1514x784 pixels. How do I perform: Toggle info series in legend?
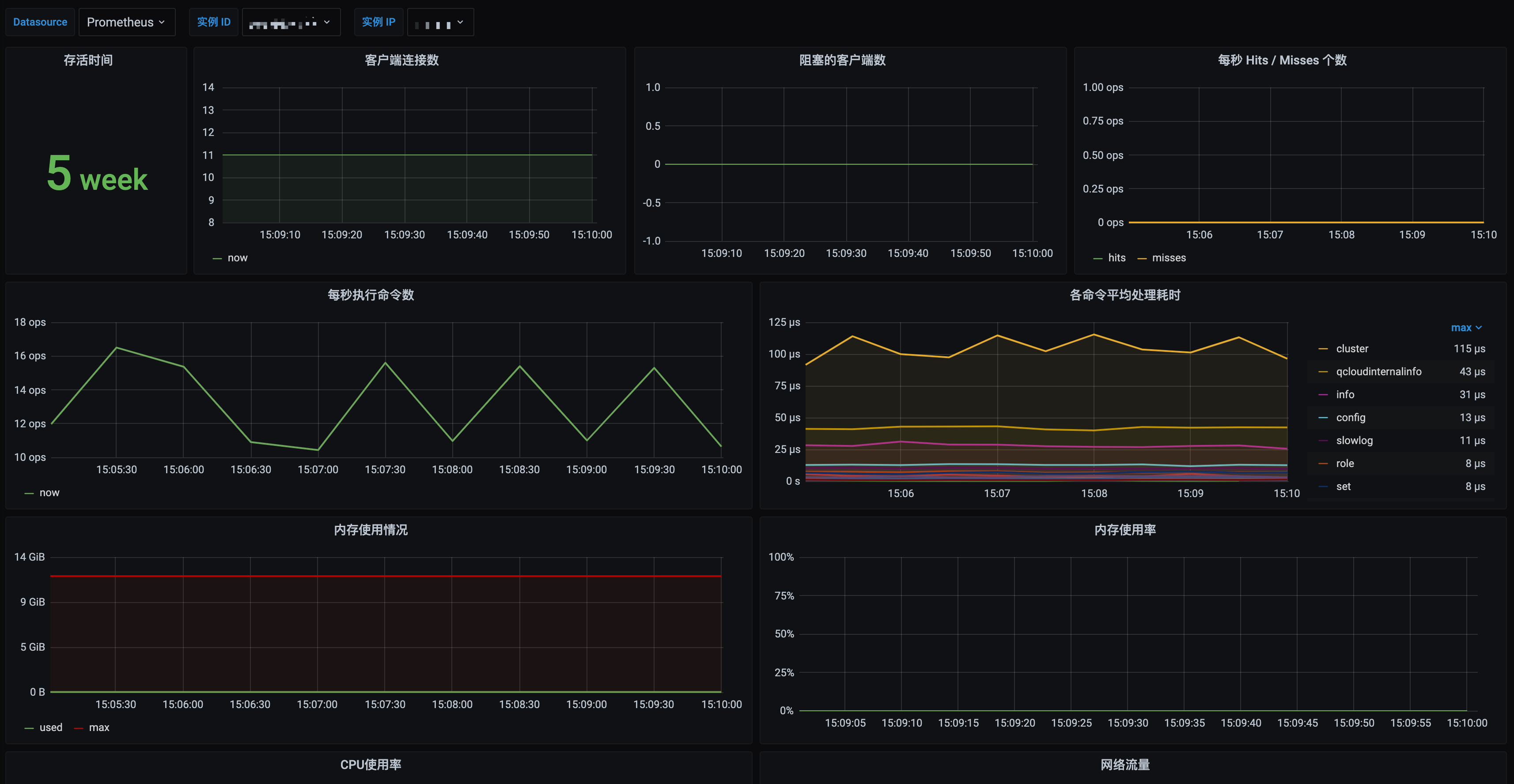tap(1345, 395)
